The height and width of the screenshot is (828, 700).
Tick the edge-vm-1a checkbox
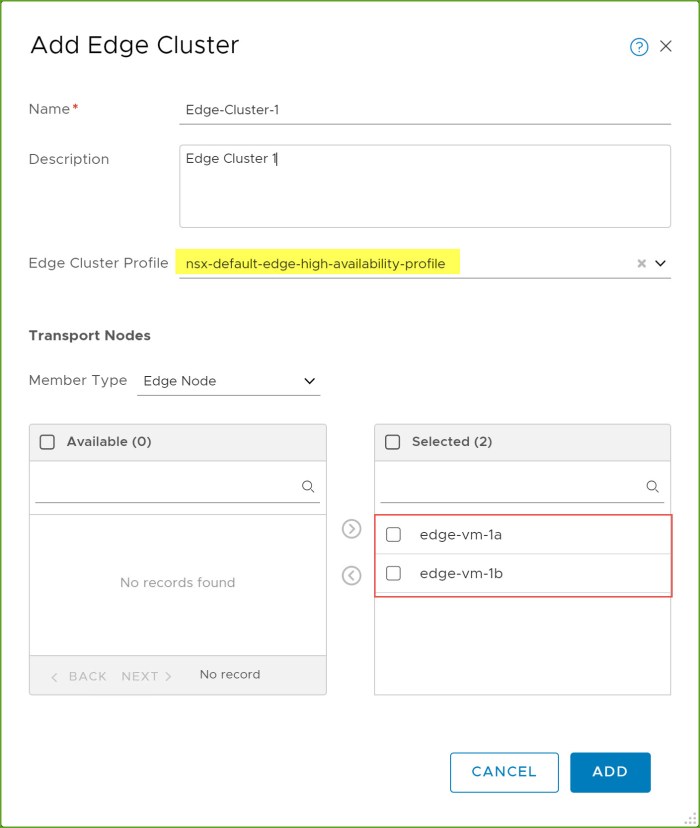(393, 535)
